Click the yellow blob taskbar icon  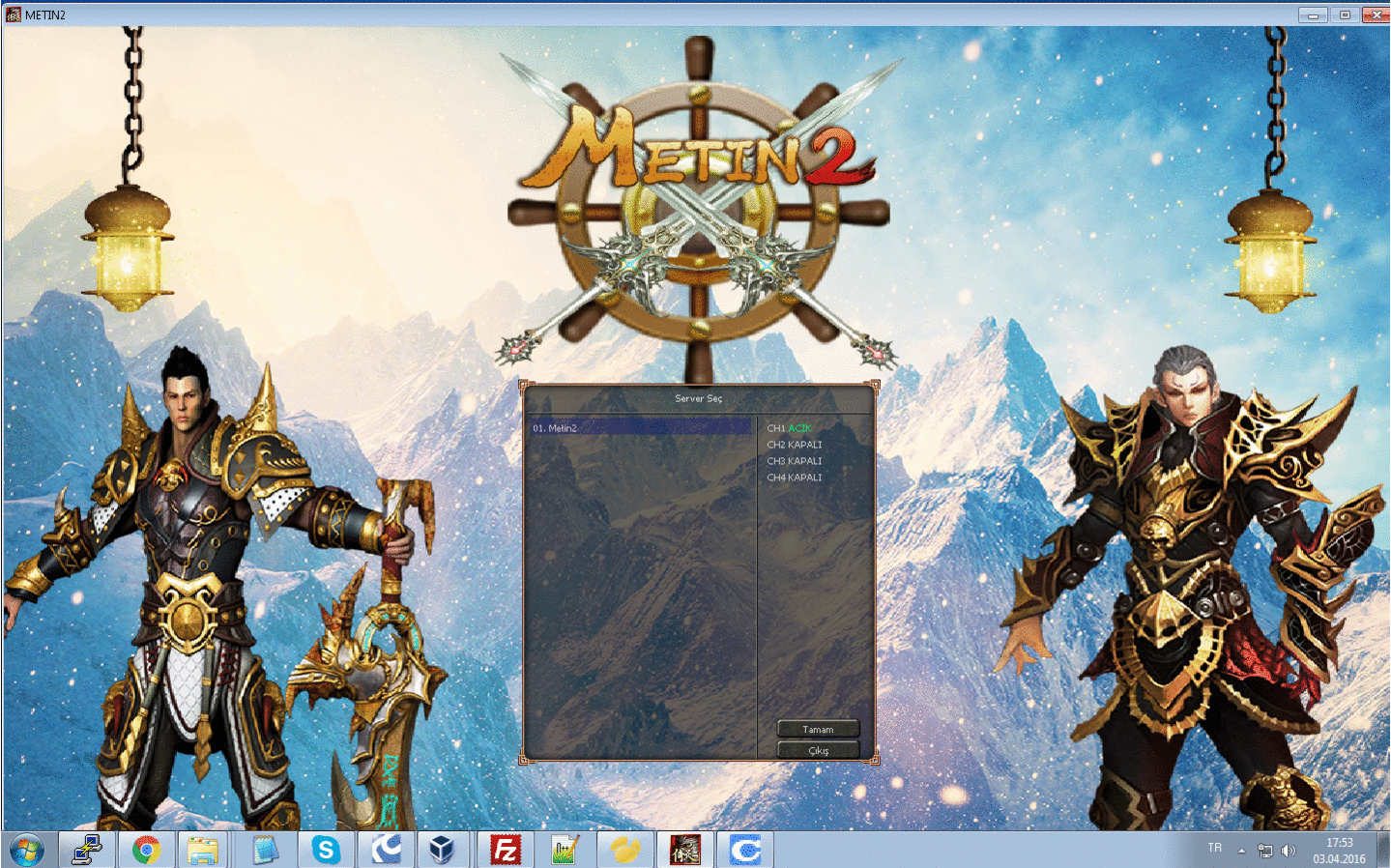624,851
